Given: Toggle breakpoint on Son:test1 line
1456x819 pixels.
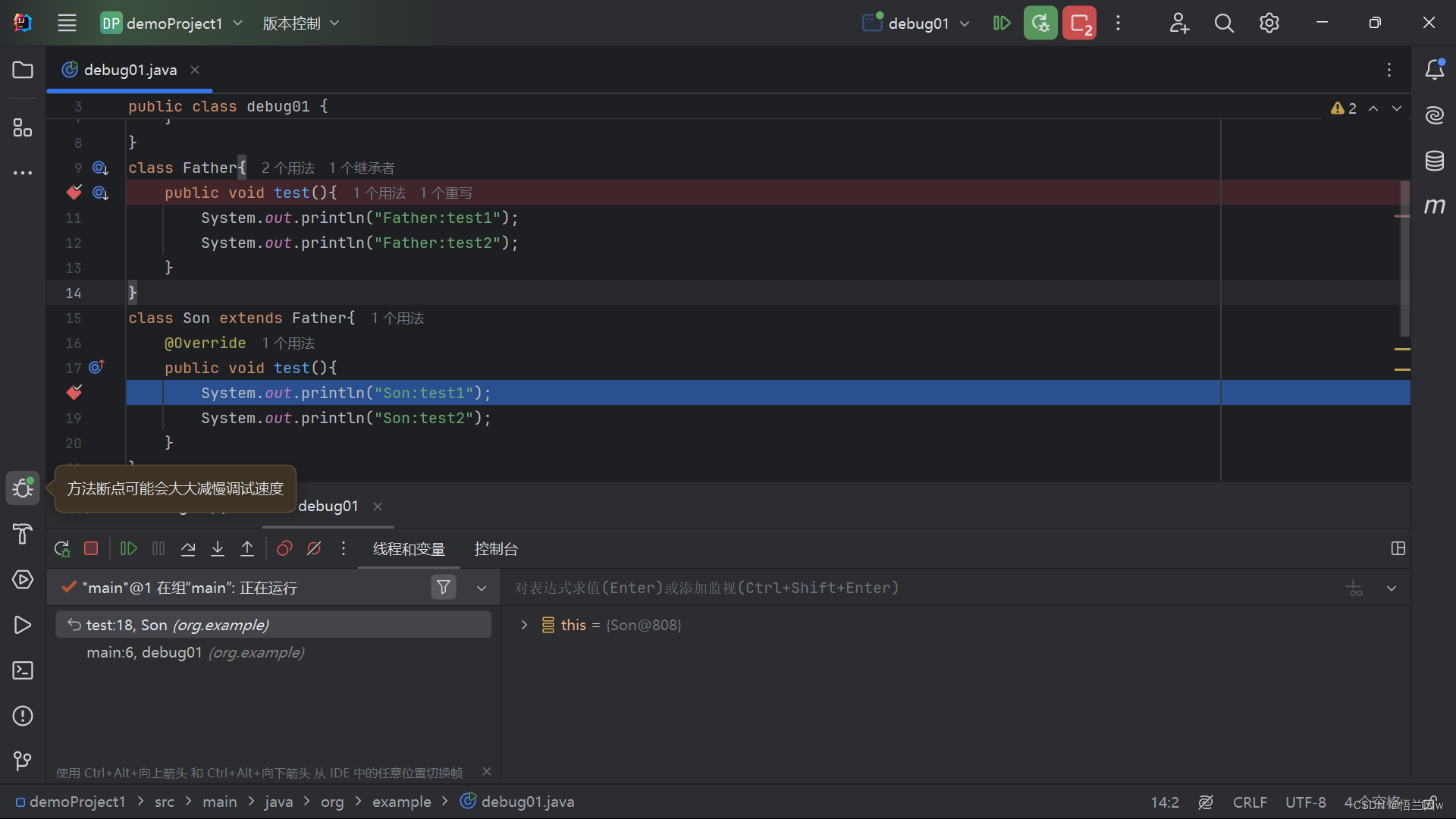Looking at the screenshot, I should (74, 393).
